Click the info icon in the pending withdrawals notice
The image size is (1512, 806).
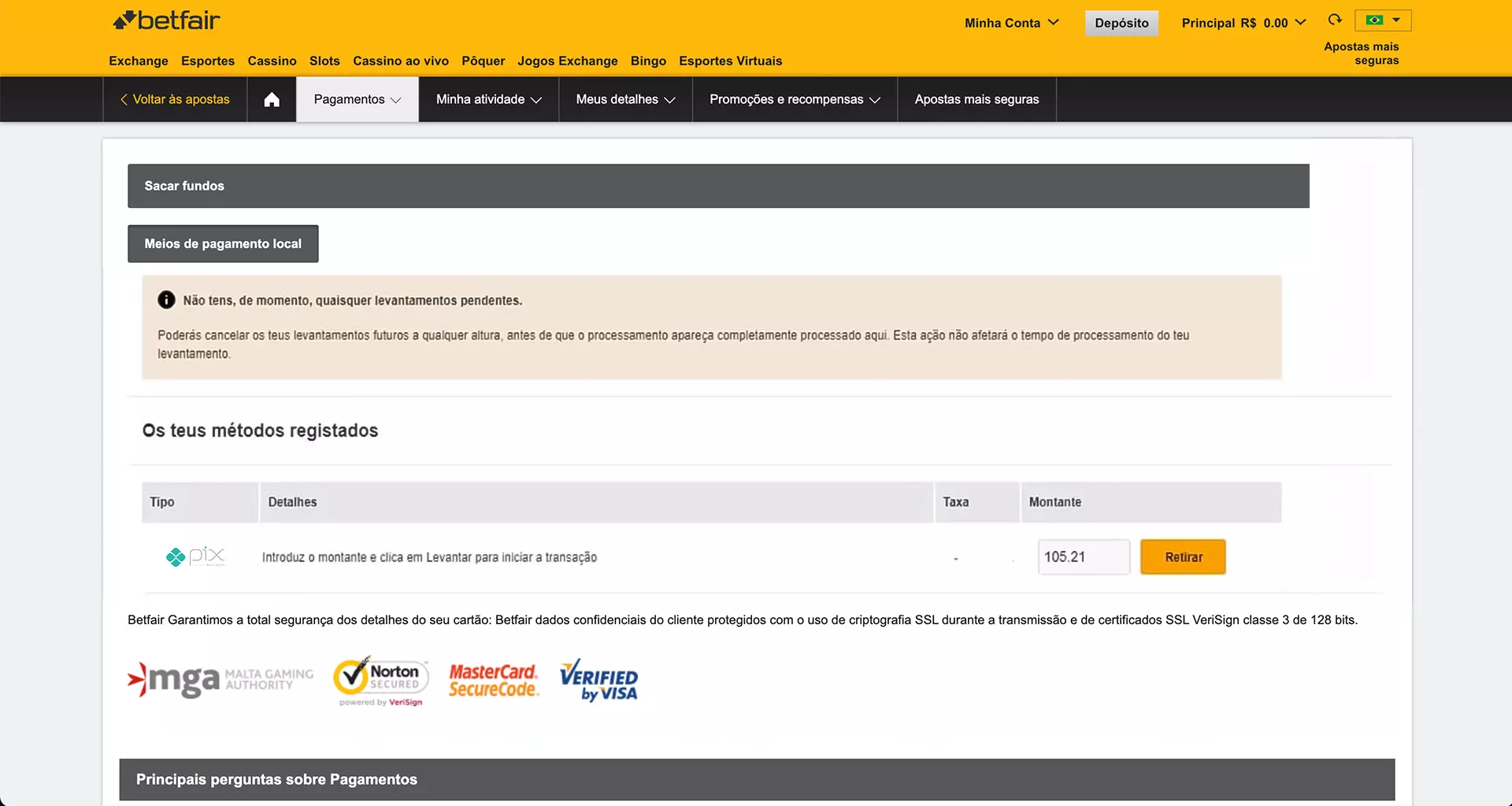point(166,300)
